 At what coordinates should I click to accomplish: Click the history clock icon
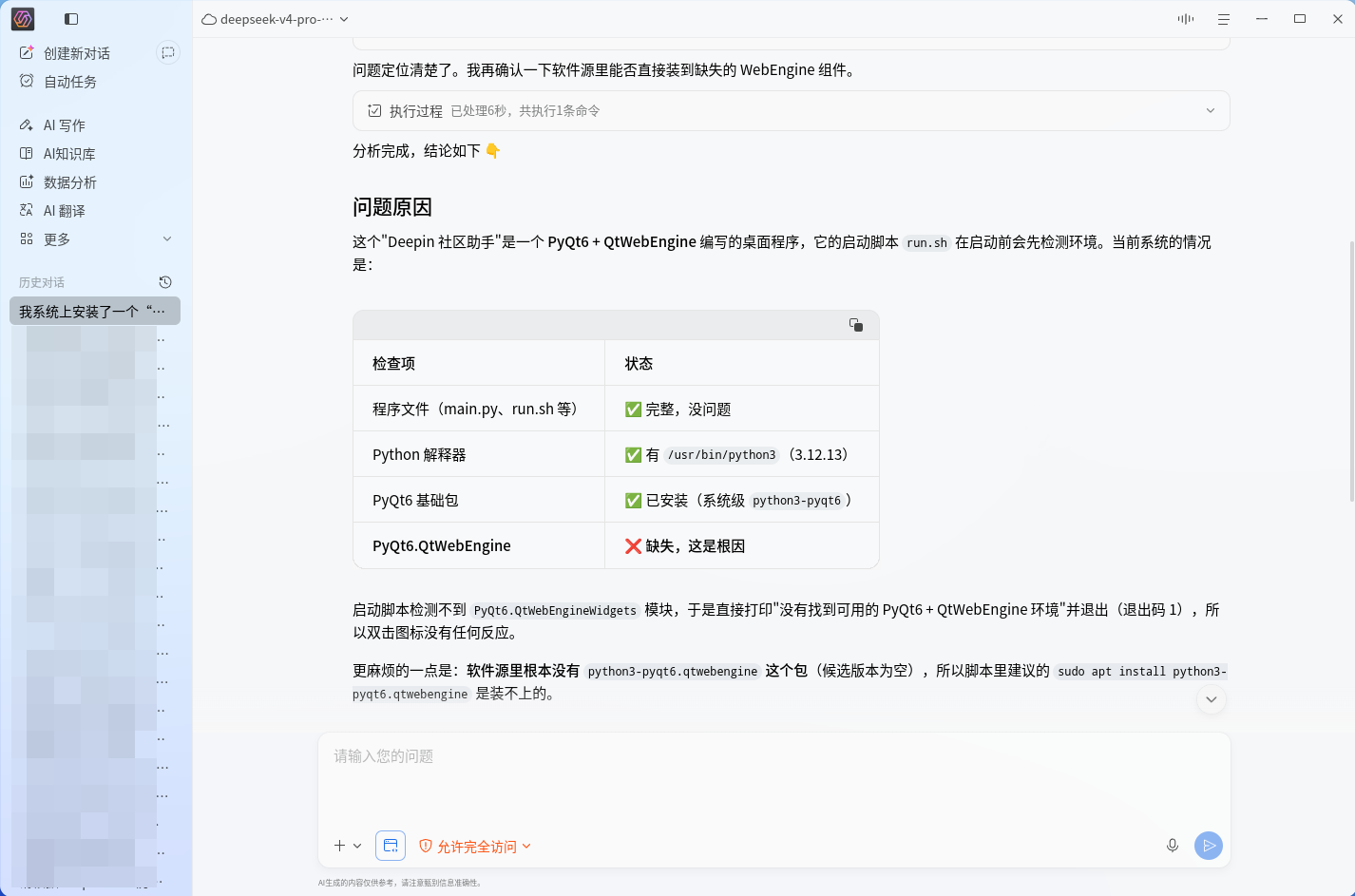point(165,282)
